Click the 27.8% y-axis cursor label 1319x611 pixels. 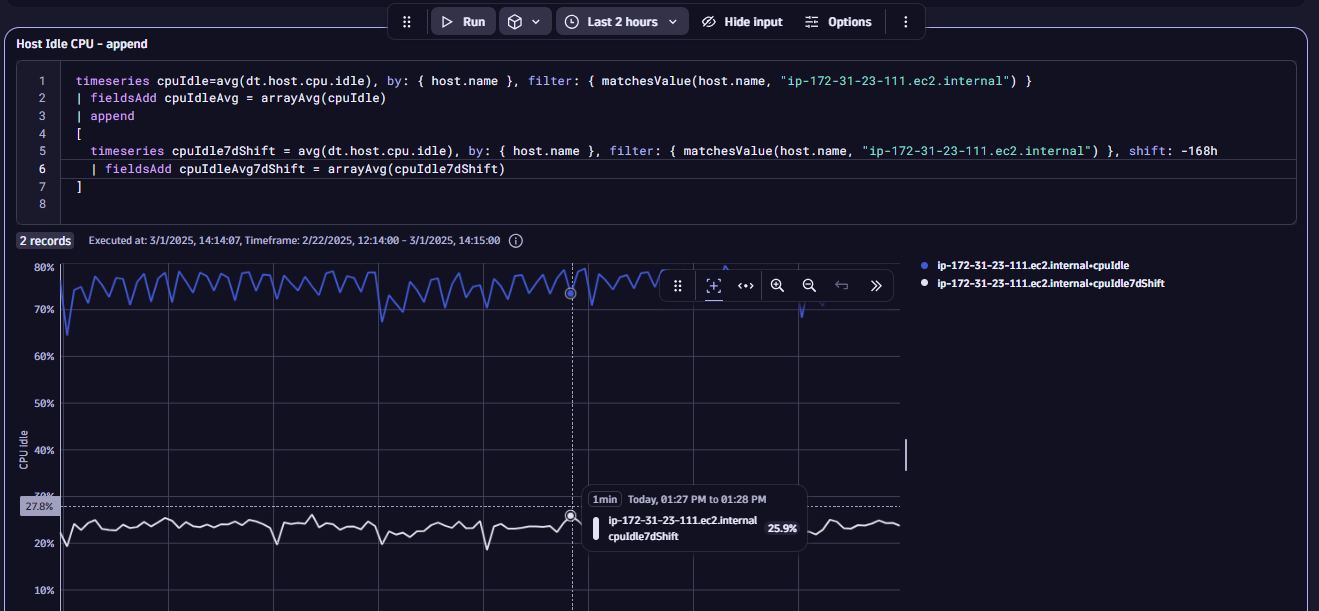[x=40, y=507]
